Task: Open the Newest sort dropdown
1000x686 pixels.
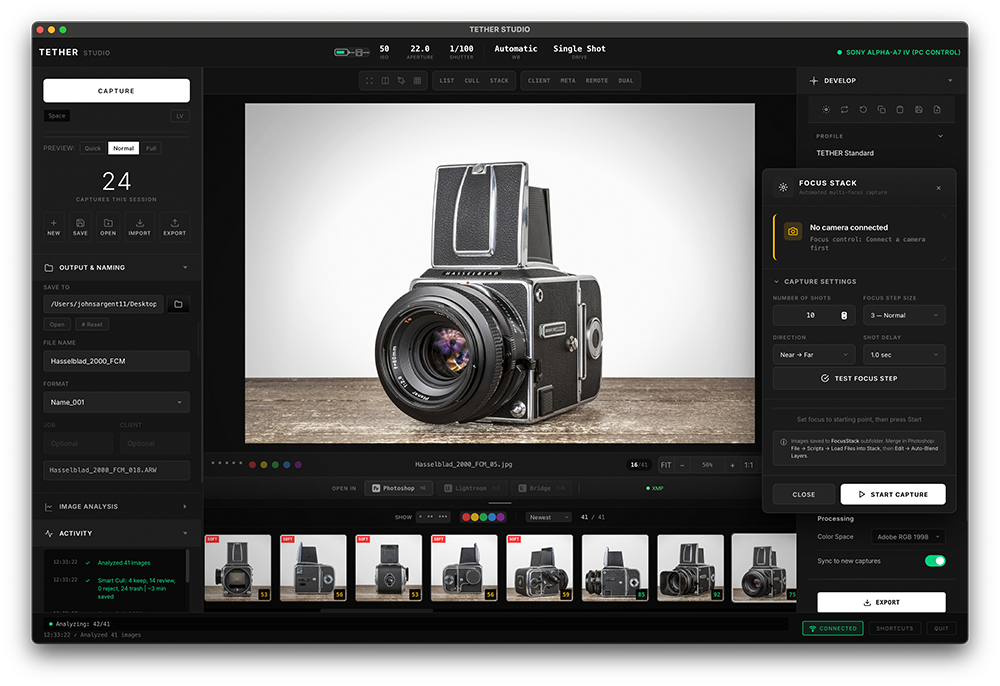Action: click(548, 518)
